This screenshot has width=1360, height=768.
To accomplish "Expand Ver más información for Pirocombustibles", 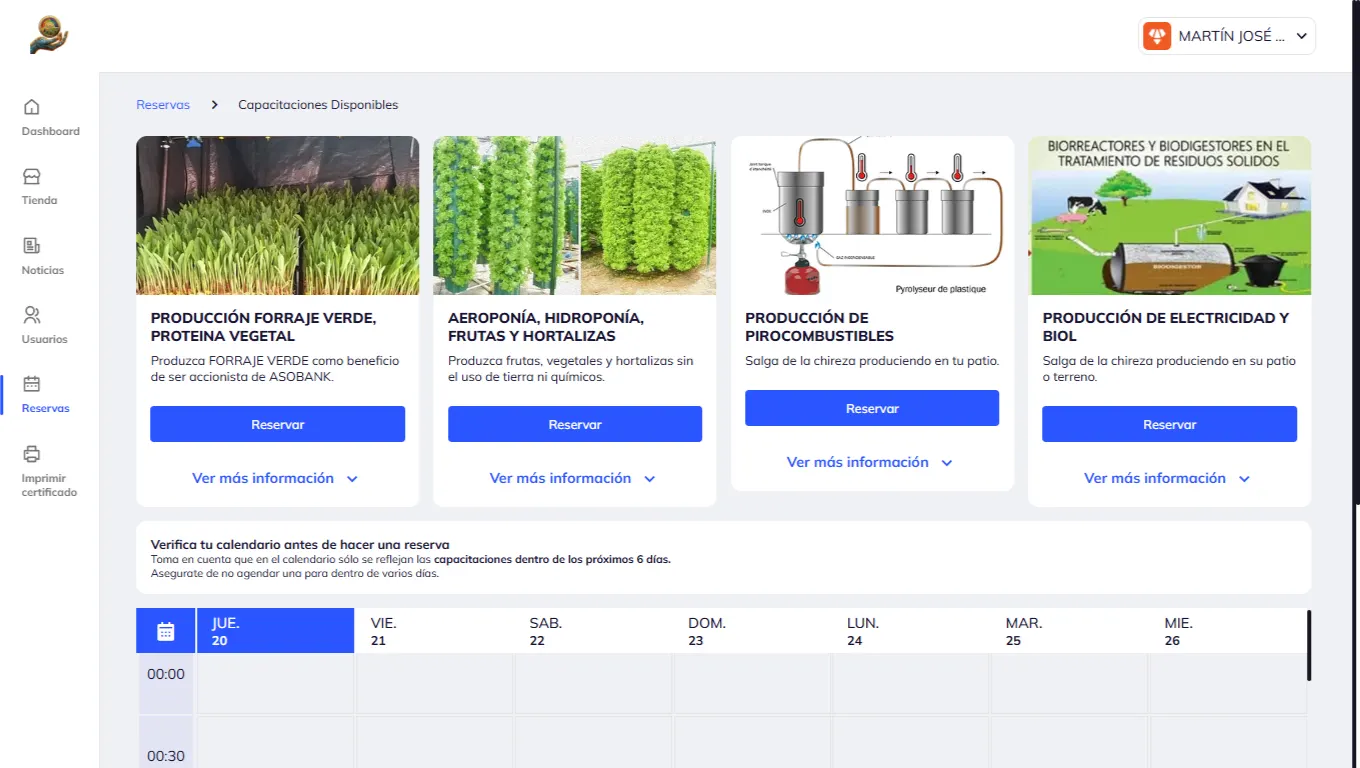I will (870, 462).
